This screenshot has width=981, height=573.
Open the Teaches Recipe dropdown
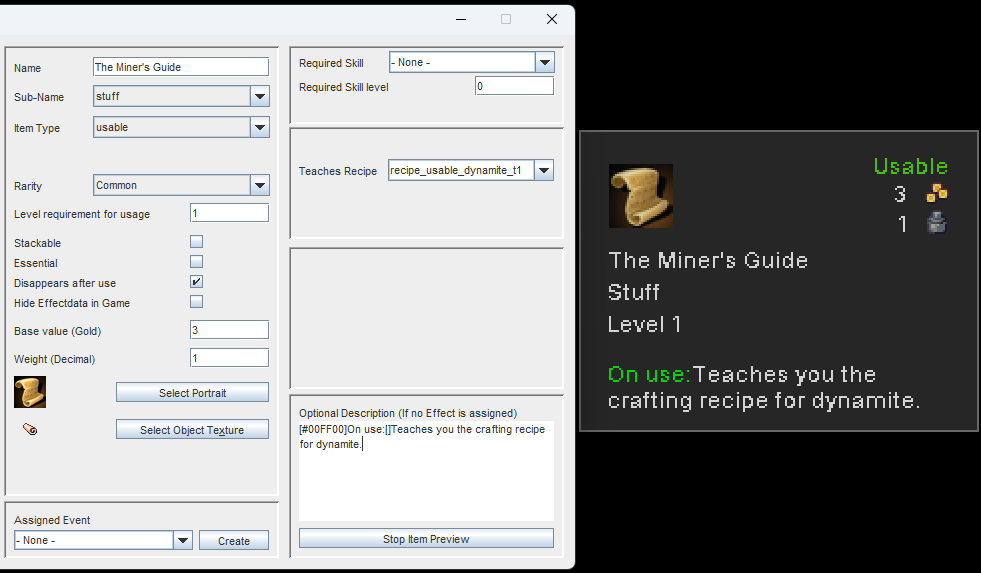pyautogui.click(x=544, y=171)
